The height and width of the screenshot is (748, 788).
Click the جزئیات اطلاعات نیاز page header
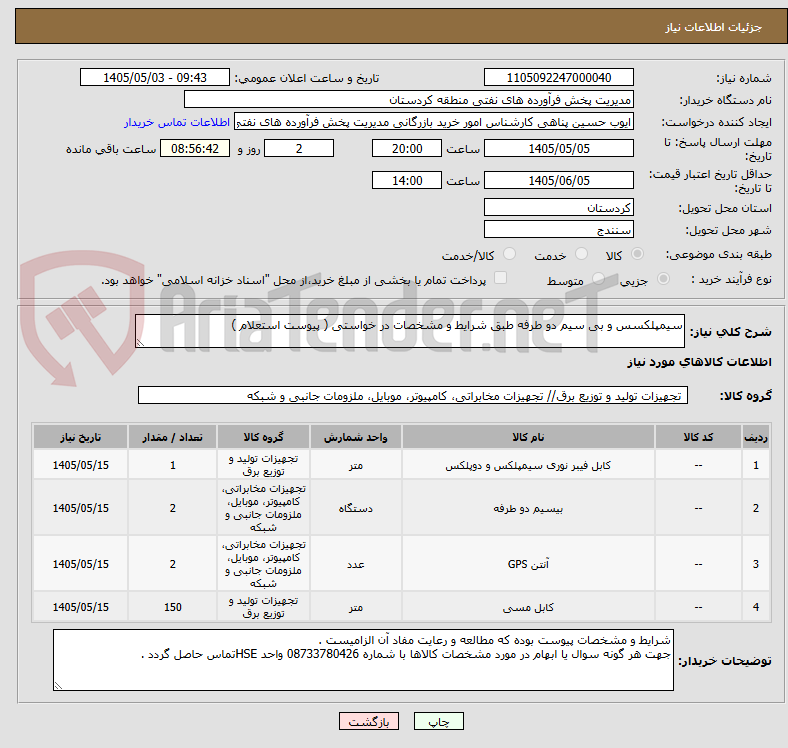pos(714,27)
